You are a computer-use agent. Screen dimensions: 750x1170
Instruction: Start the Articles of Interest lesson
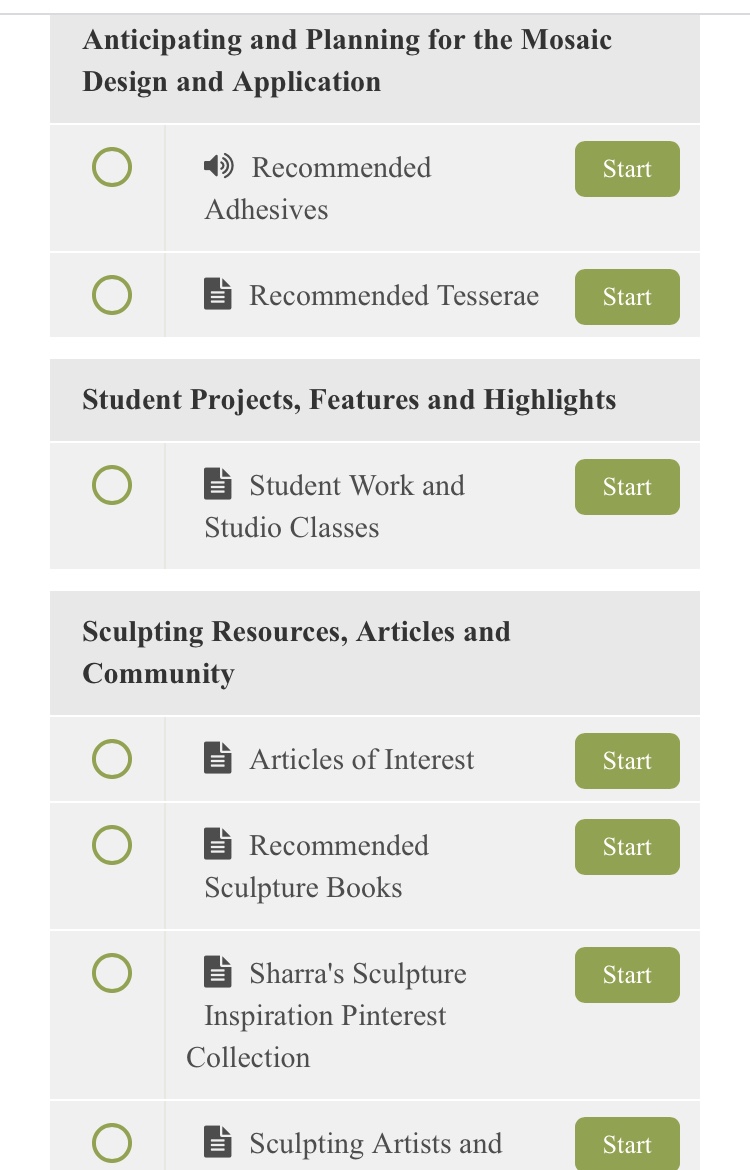pos(627,760)
